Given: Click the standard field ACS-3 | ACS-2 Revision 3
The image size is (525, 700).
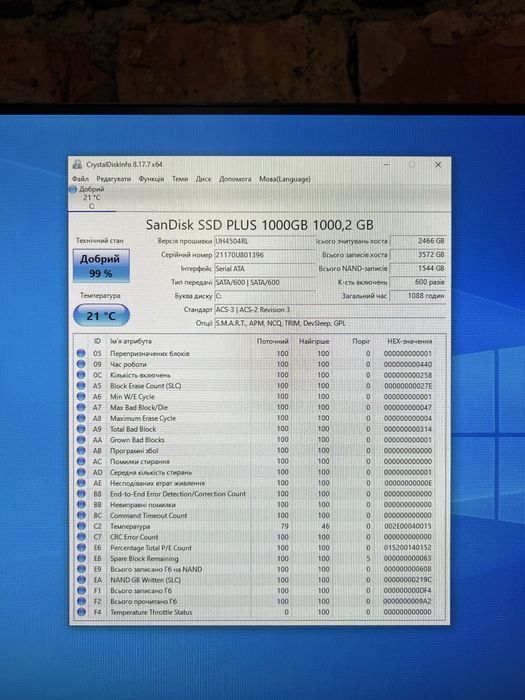Looking at the screenshot, I should 330,309.
